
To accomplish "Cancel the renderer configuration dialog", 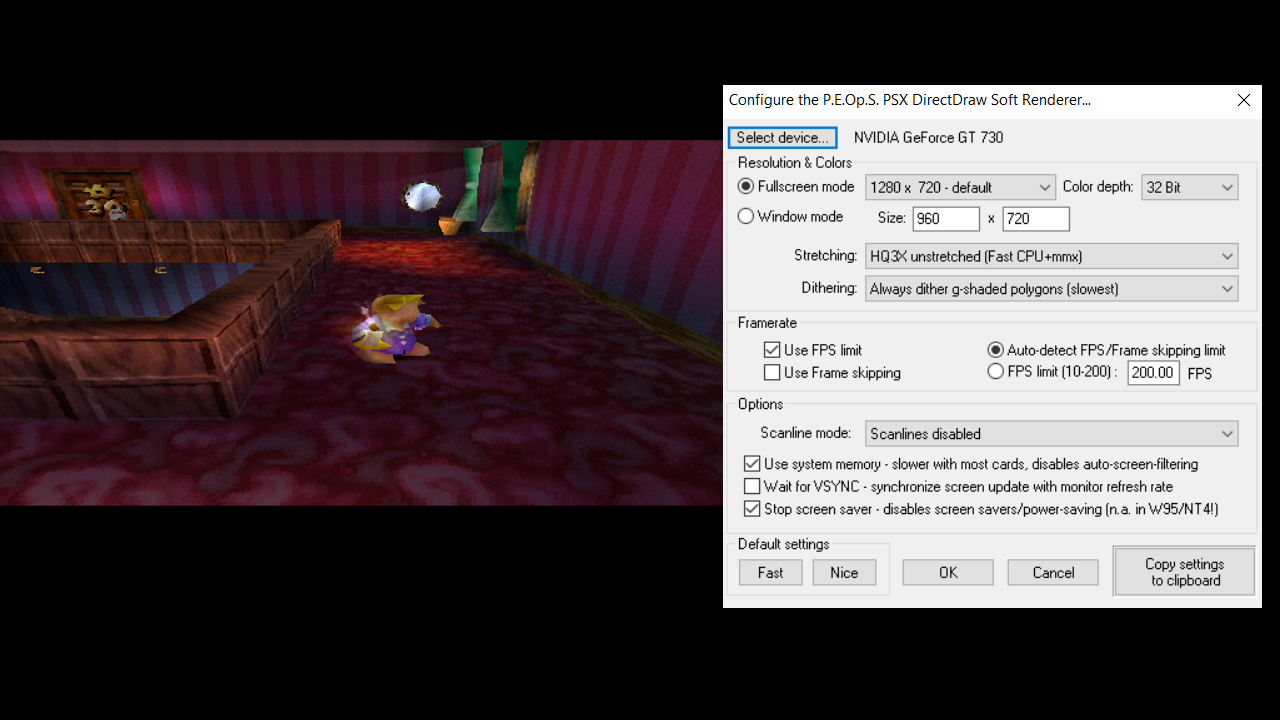I will coord(1053,573).
